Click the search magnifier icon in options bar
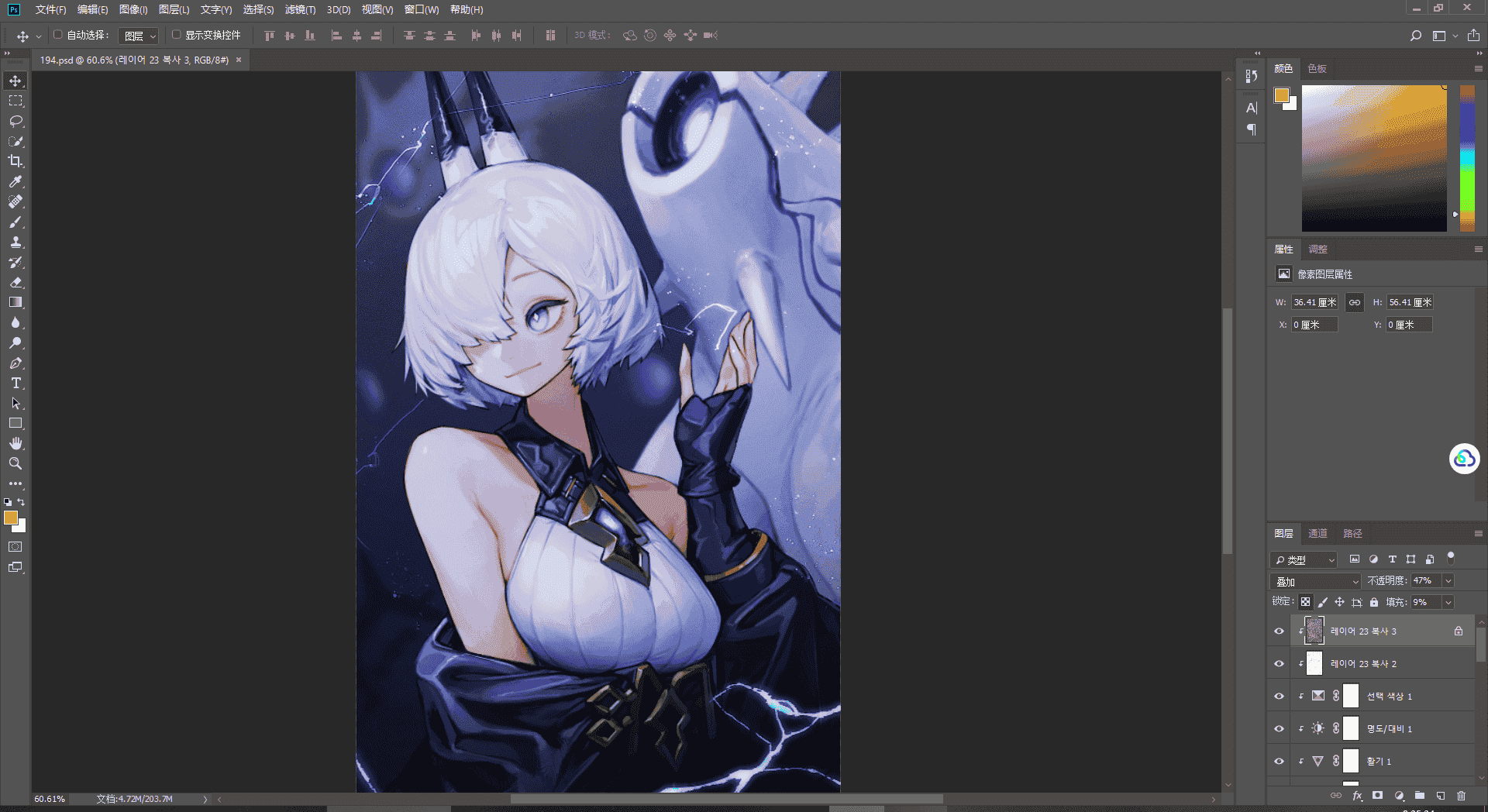 (x=1416, y=36)
